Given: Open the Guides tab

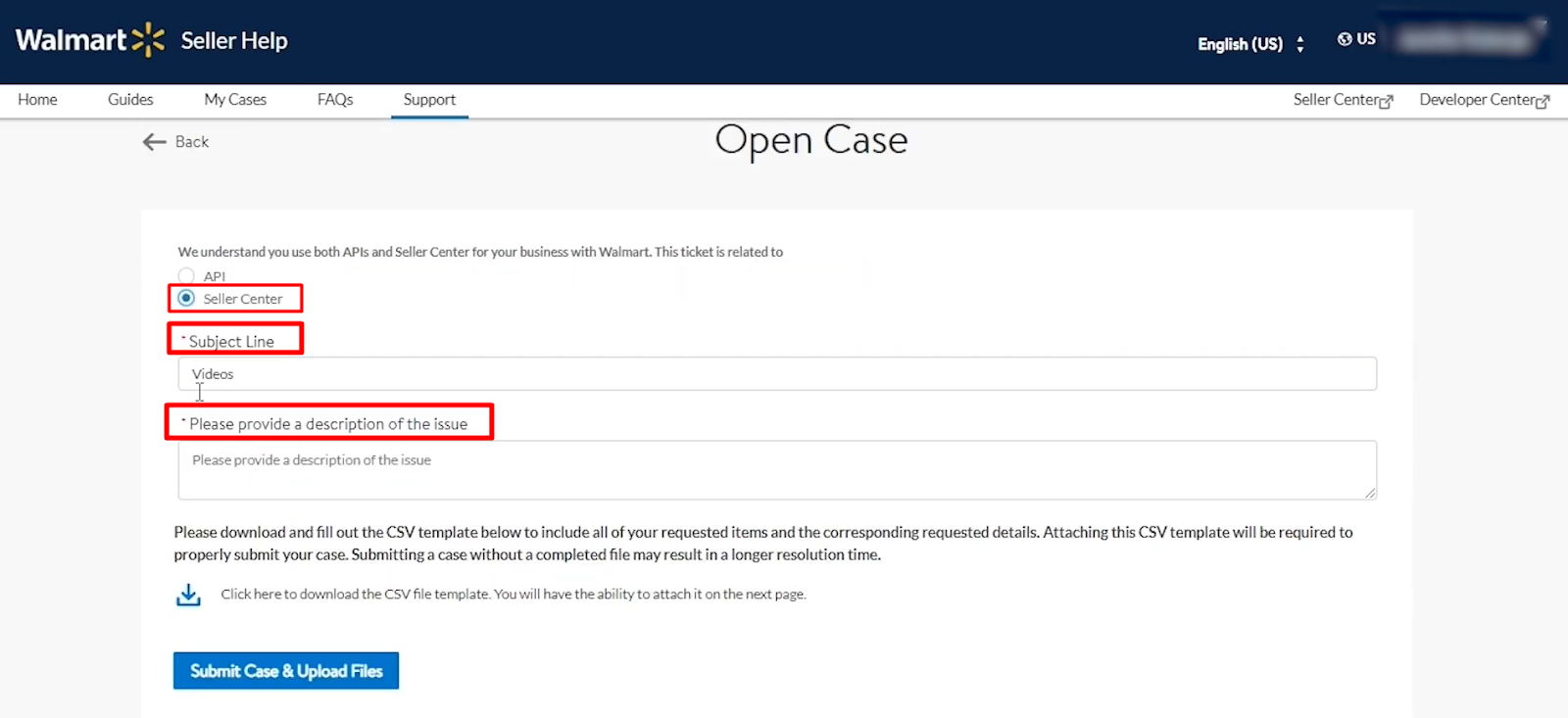Looking at the screenshot, I should 130,100.
